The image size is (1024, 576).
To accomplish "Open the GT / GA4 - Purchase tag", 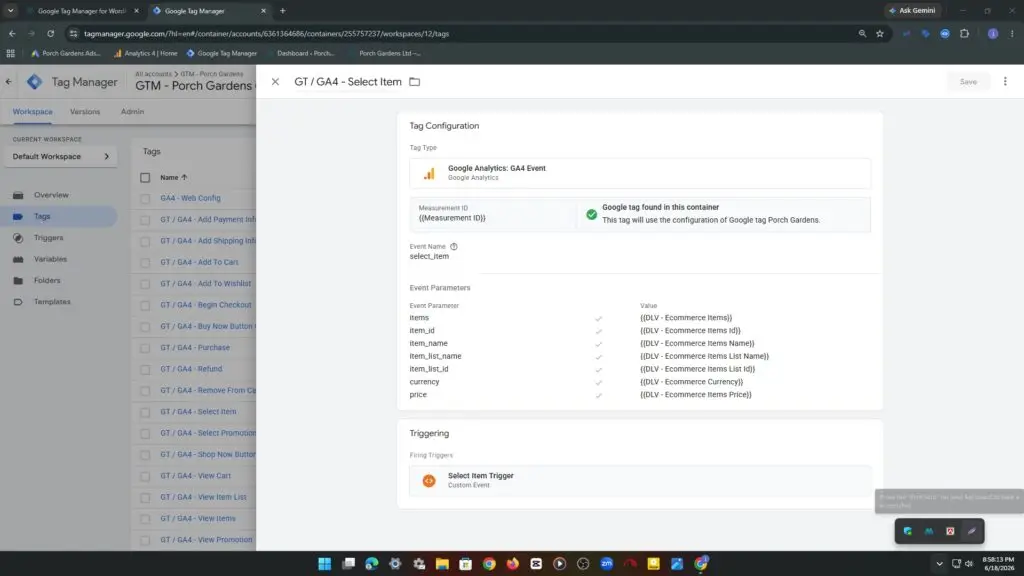I will pyautogui.click(x=195, y=347).
